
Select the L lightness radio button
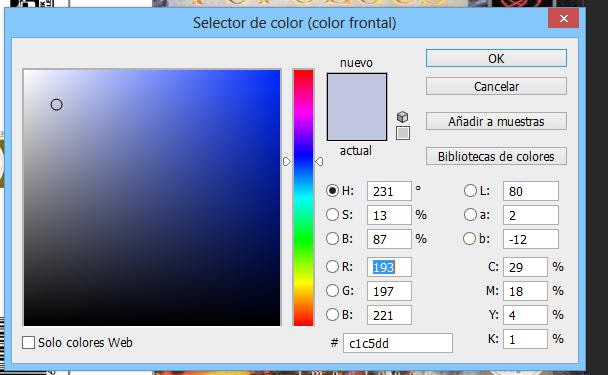[x=470, y=191]
